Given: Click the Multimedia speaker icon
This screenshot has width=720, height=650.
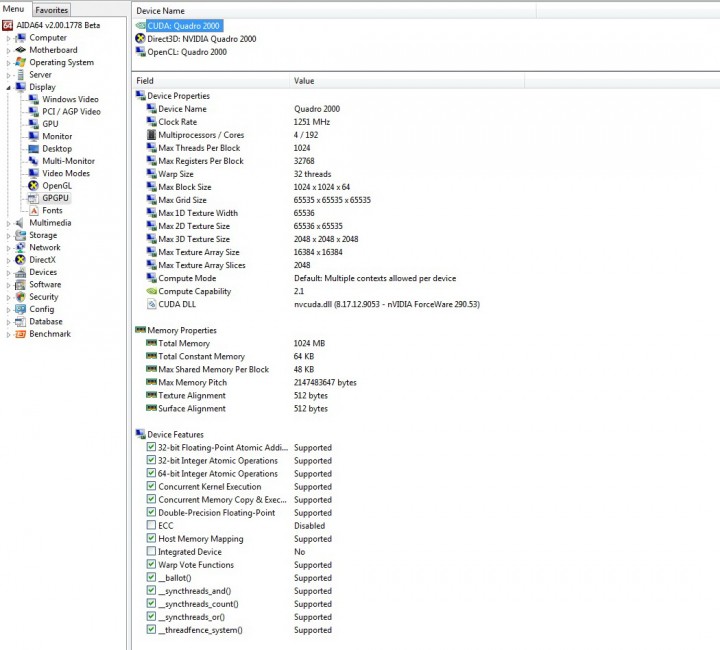Looking at the screenshot, I should [20, 223].
